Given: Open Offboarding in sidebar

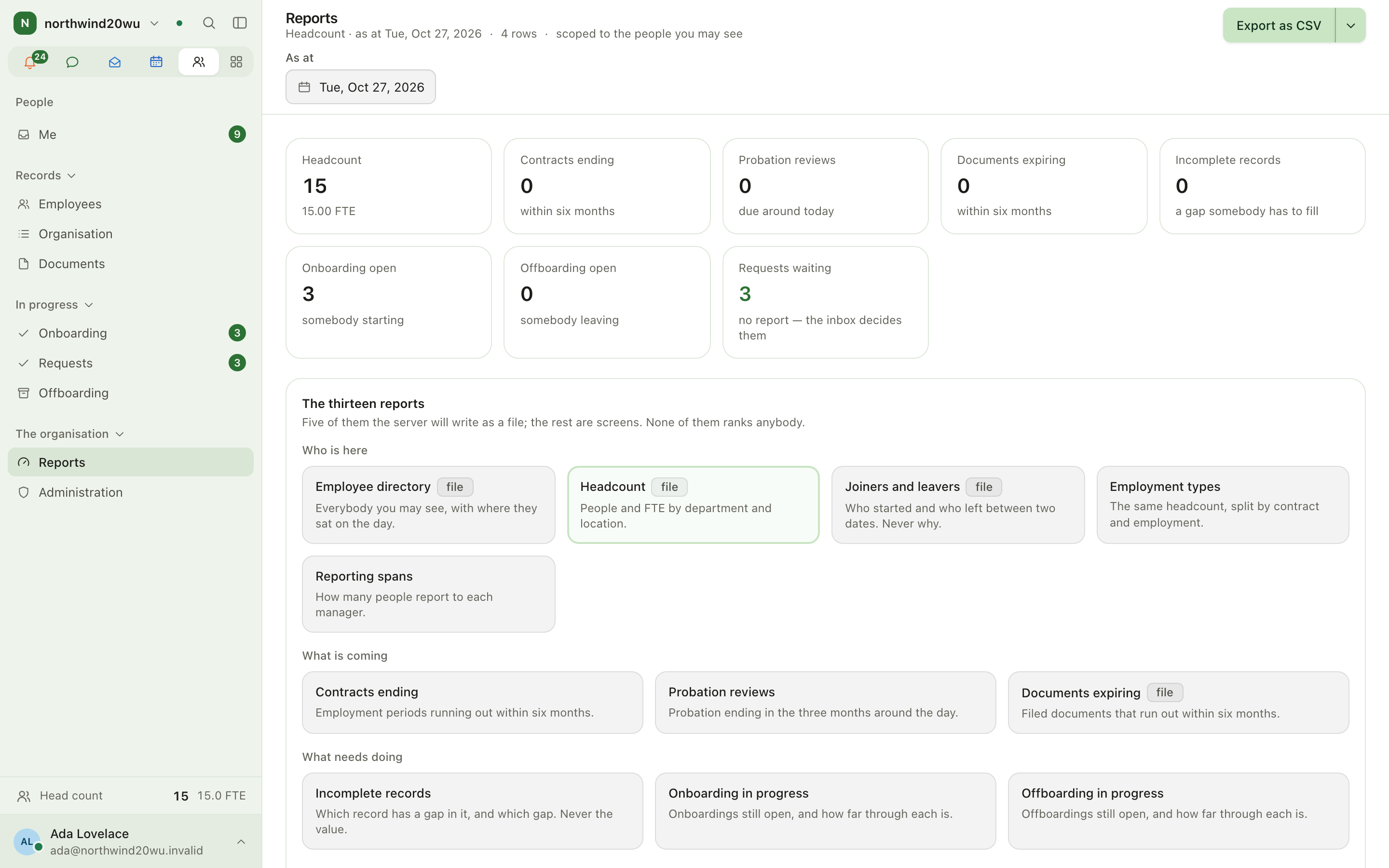Looking at the screenshot, I should [x=131, y=393].
